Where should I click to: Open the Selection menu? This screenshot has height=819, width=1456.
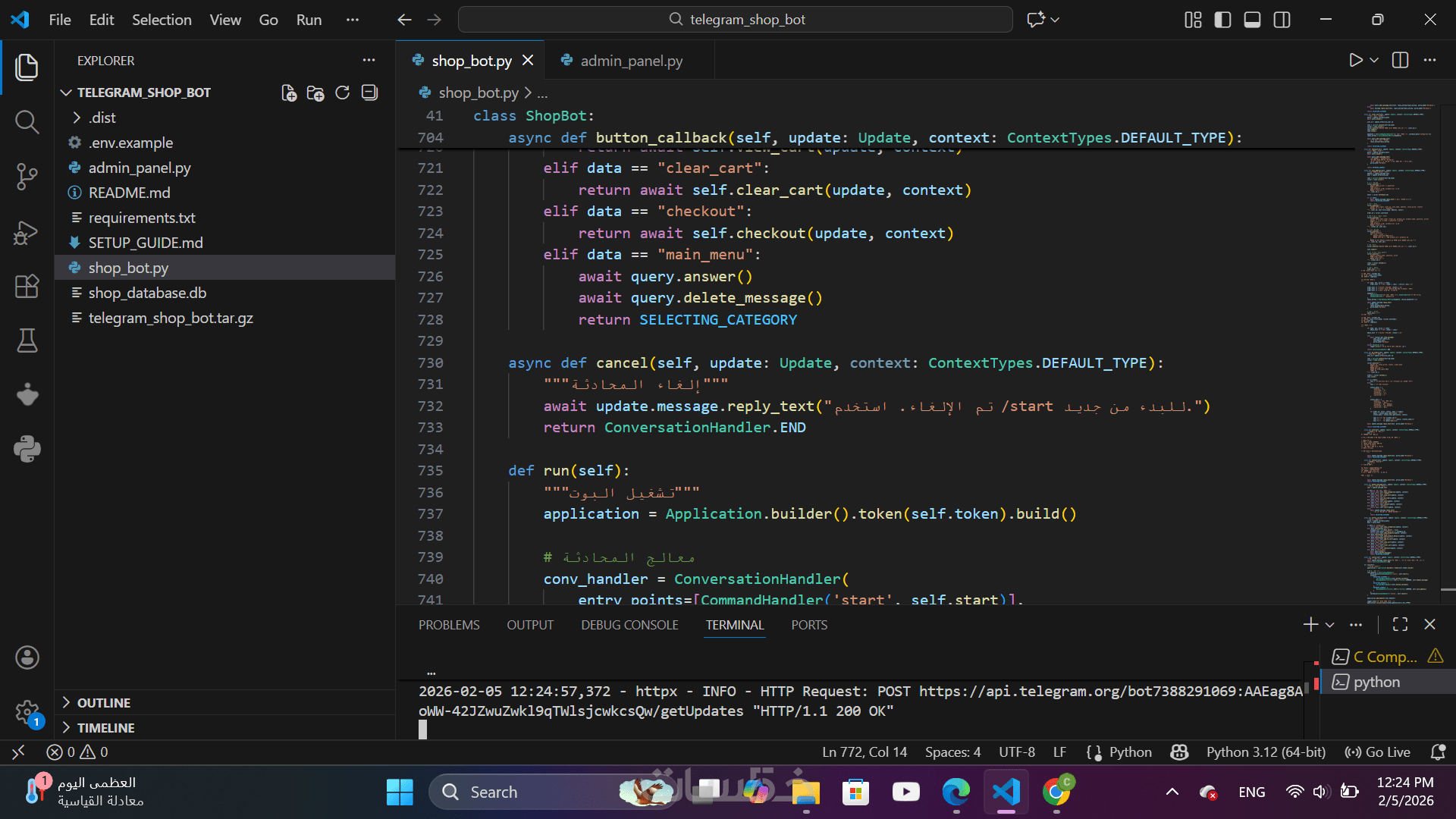pos(162,20)
